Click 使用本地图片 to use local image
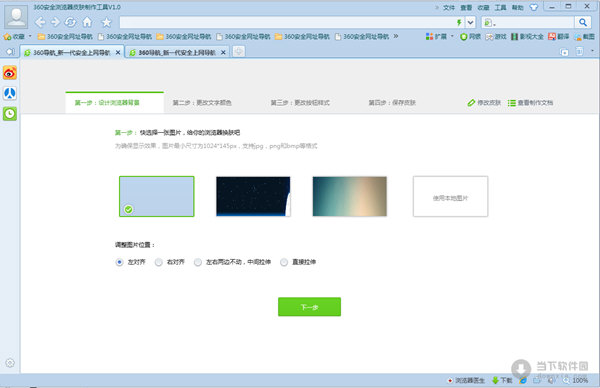 450,196
